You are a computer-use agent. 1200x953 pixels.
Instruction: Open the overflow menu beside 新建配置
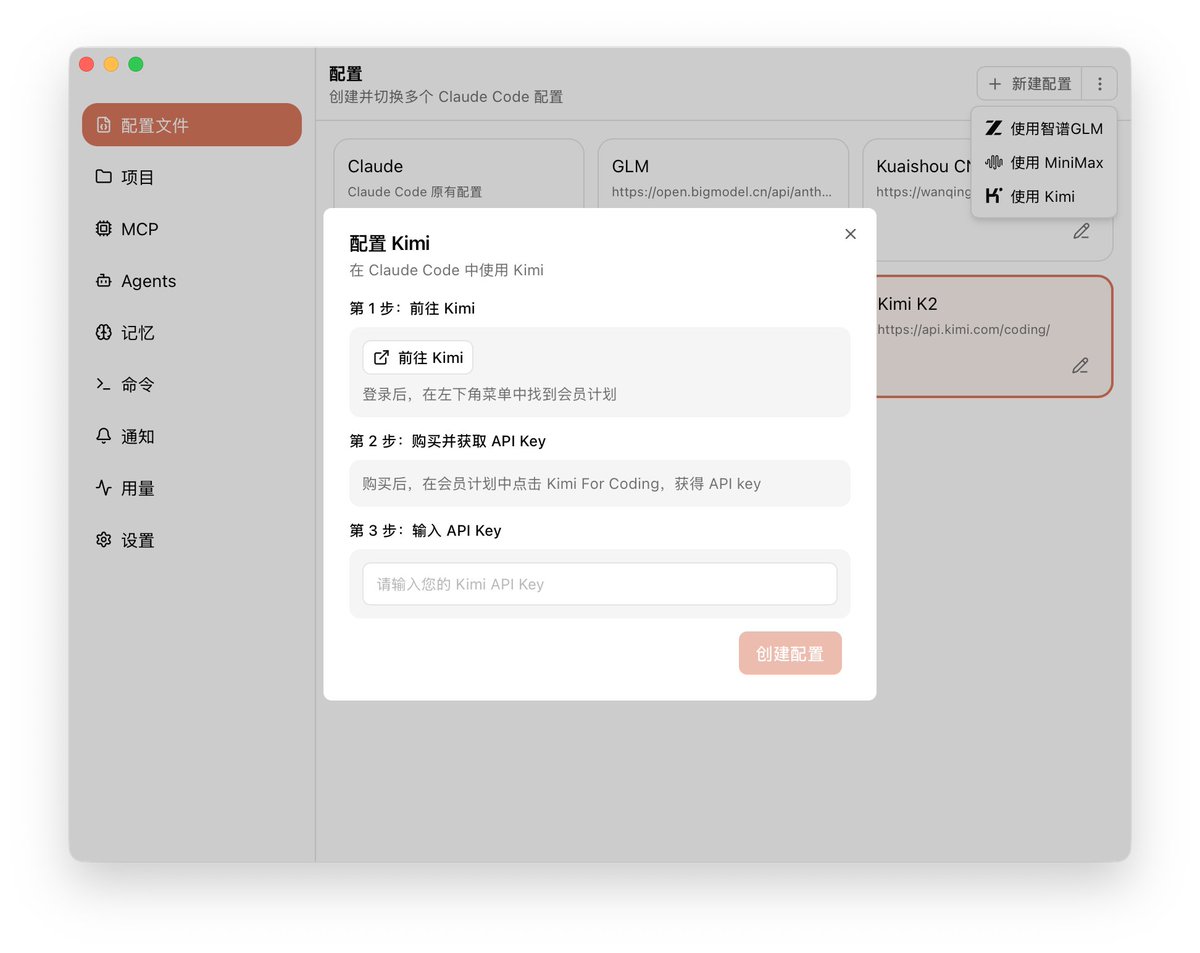pyautogui.click(x=1099, y=83)
